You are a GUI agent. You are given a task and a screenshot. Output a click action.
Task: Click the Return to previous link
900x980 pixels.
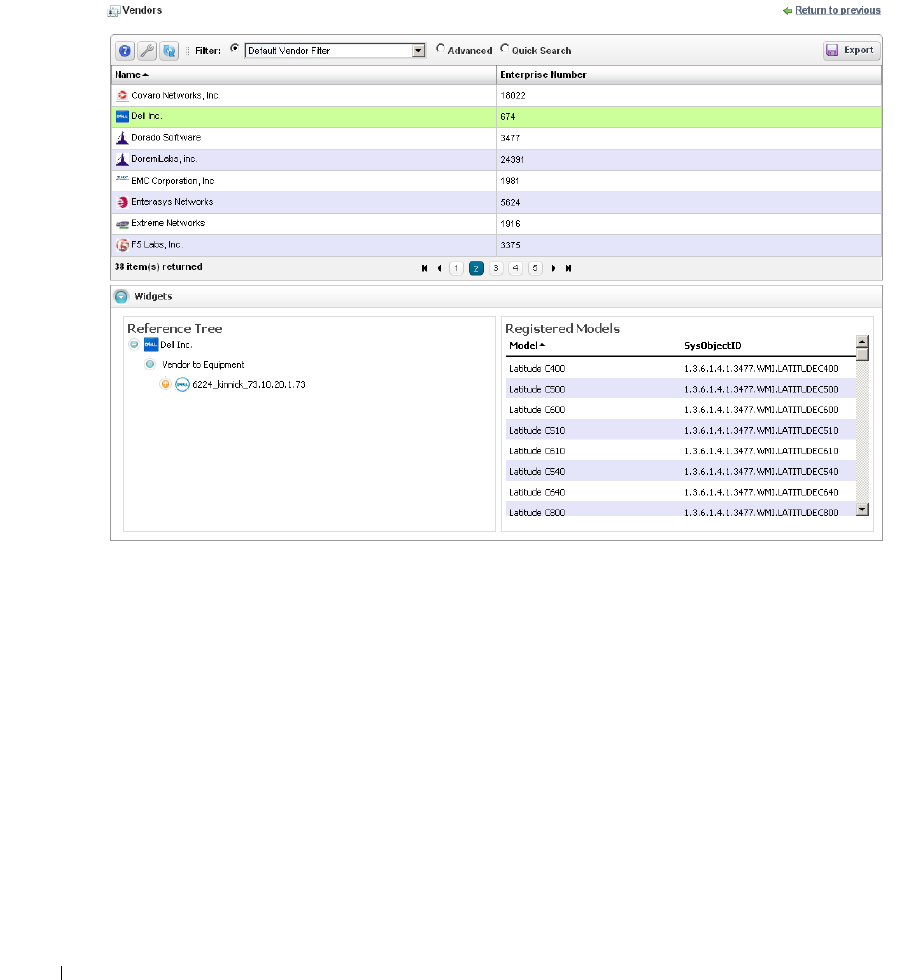pyautogui.click(x=838, y=11)
